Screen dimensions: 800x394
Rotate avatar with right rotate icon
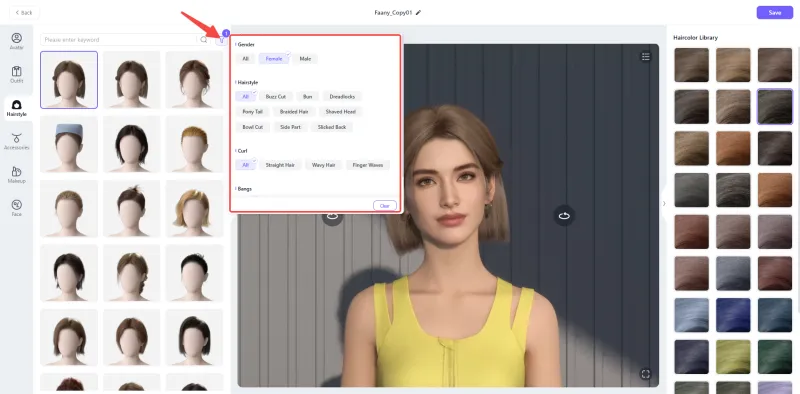(x=564, y=215)
